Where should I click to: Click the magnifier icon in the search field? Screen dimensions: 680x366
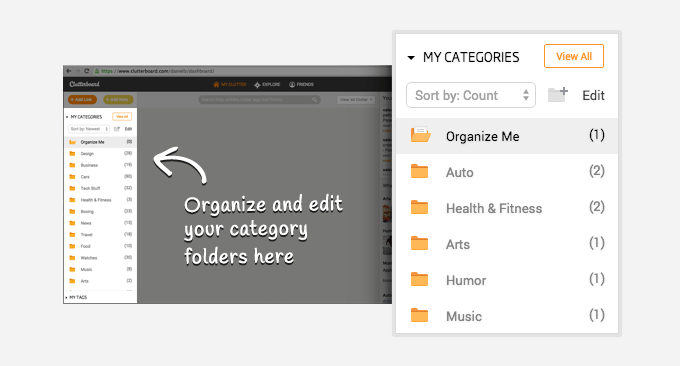[x=314, y=100]
